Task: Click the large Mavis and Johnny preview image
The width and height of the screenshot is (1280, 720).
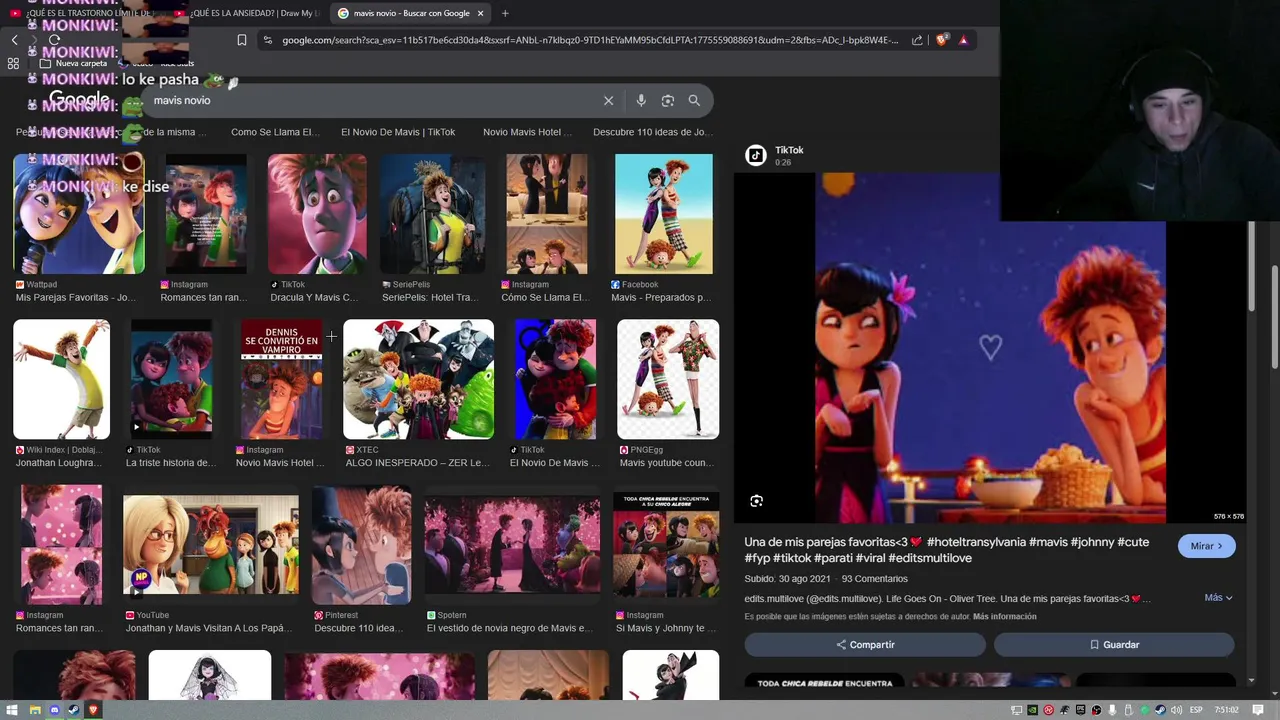Action: pyautogui.click(x=990, y=347)
